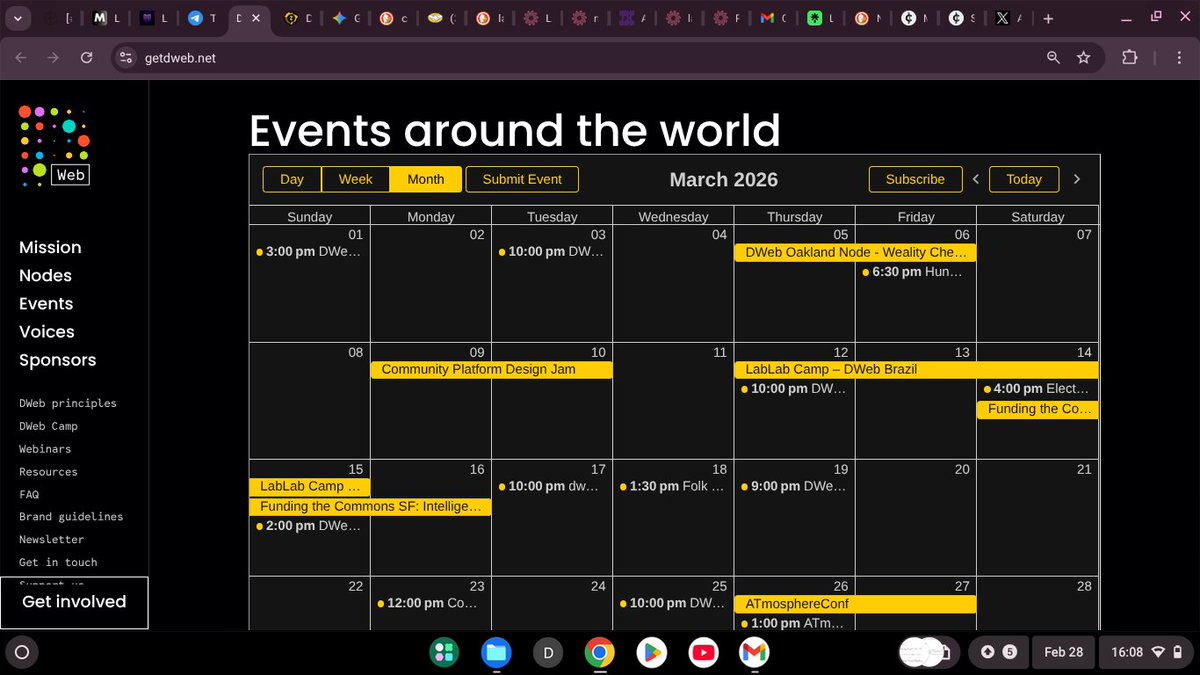Click the Submit Event button
The image size is (1200, 675).
click(522, 179)
